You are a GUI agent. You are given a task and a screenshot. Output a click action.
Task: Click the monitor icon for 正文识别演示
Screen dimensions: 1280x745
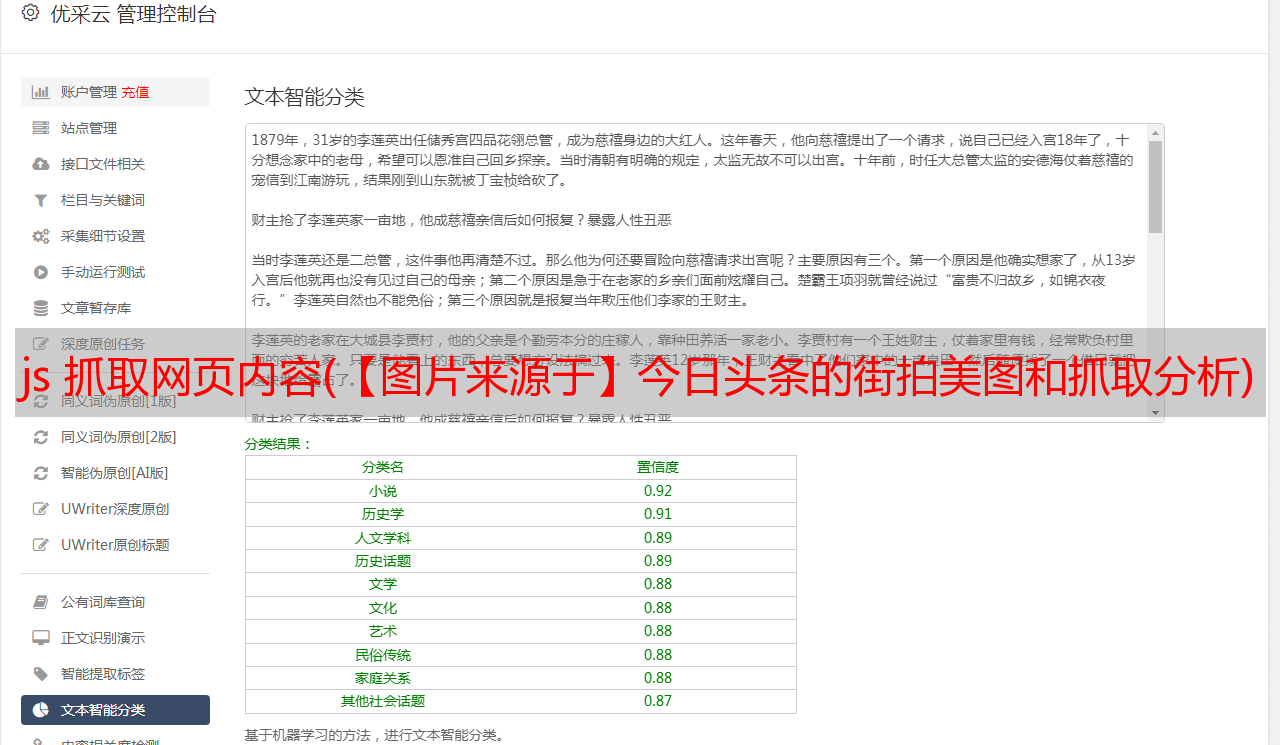coord(41,638)
